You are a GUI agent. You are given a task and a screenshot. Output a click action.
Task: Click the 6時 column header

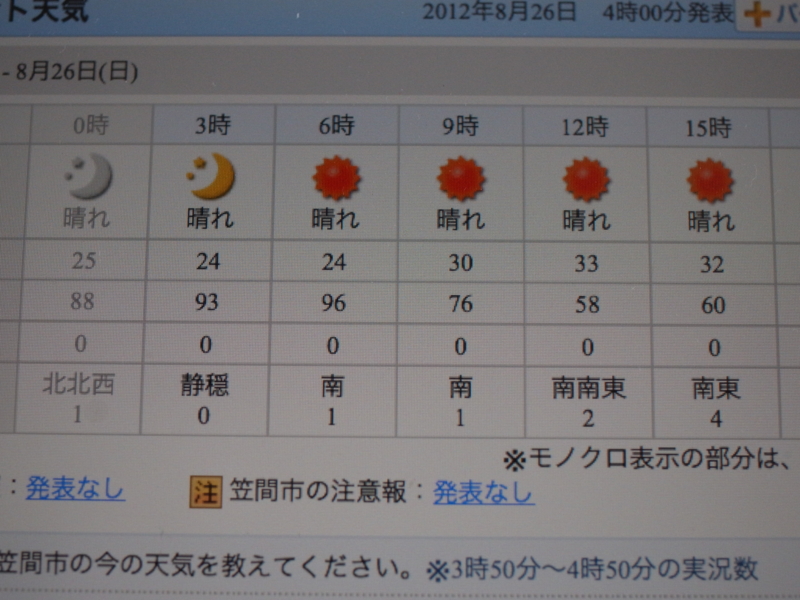[x=337, y=126]
